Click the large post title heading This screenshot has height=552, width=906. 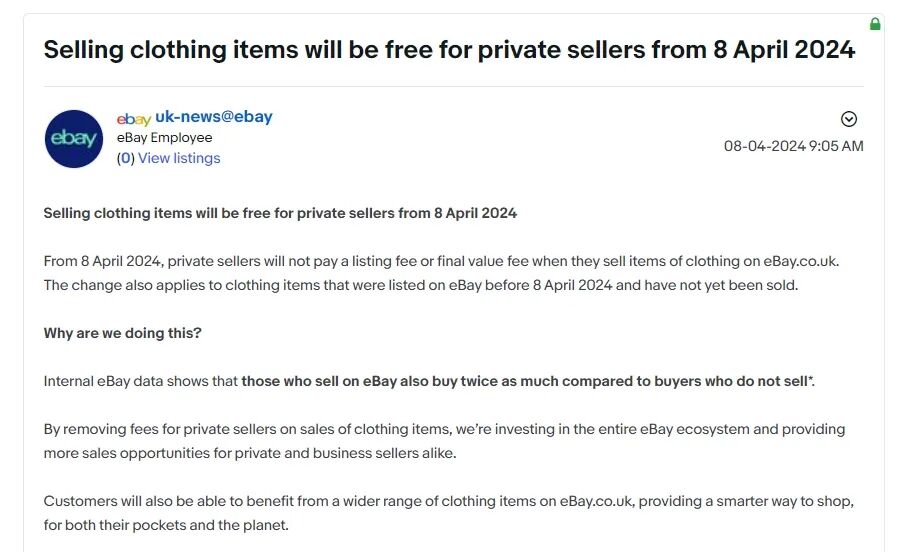(449, 50)
